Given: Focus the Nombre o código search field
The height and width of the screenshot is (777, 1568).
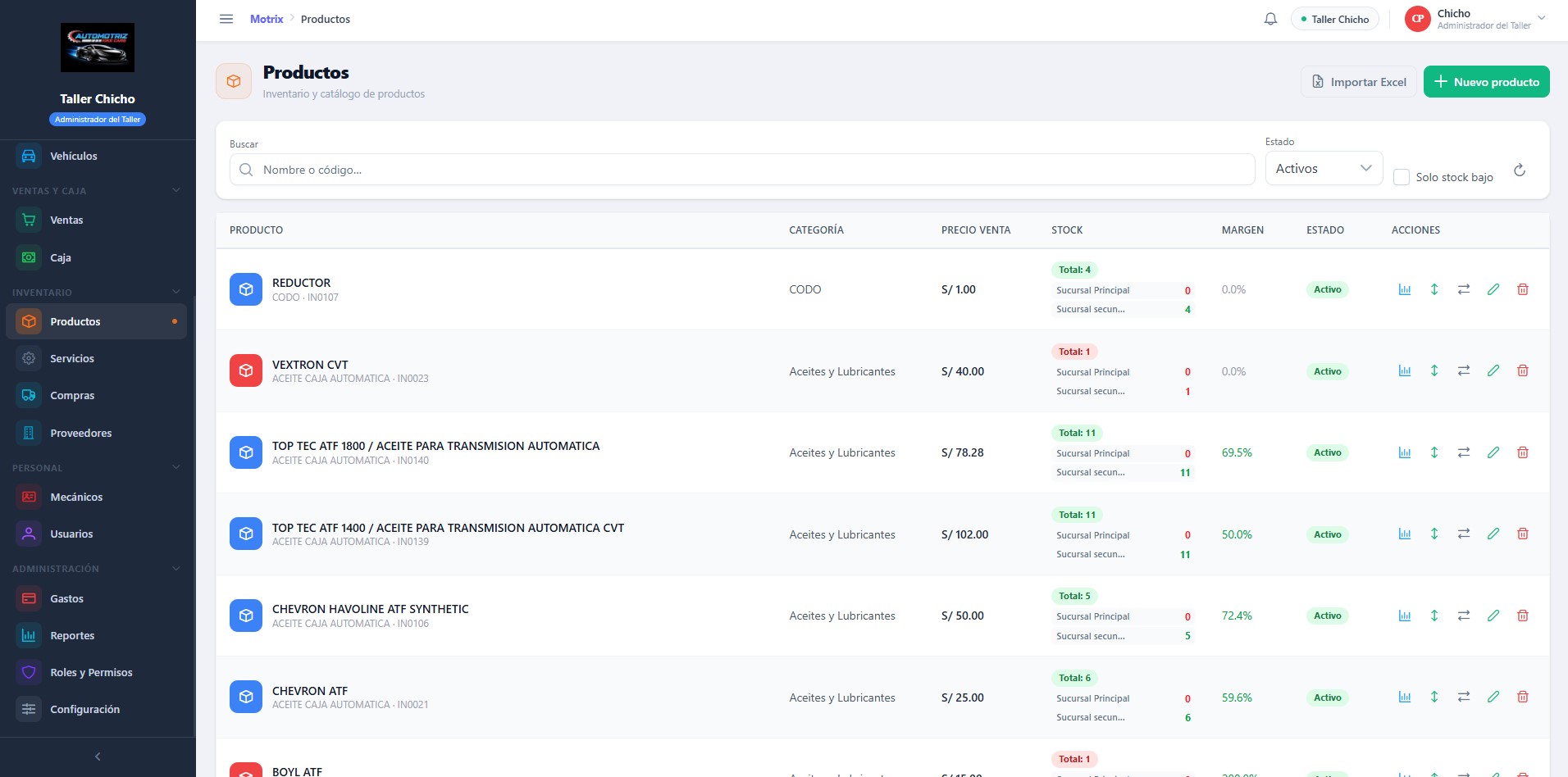Looking at the screenshot, I should coord(742,170).
